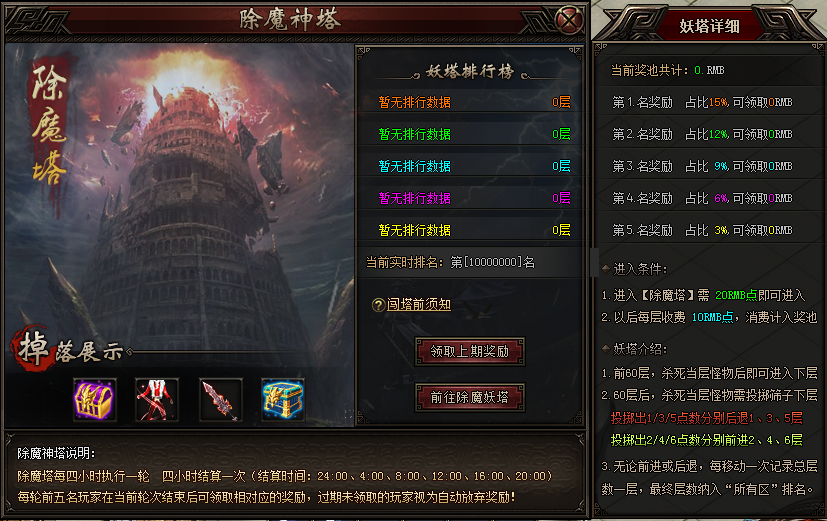Click the question mark icon beside 闯塔前须知
827x521 pixels.
(378, 305)
